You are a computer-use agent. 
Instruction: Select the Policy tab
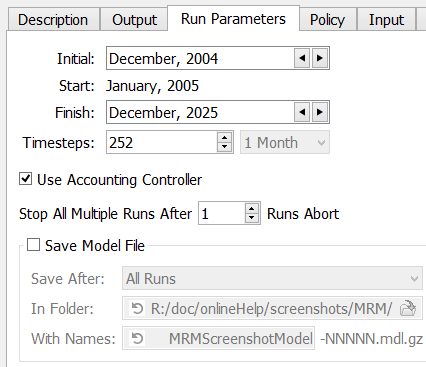coord(327,20)
